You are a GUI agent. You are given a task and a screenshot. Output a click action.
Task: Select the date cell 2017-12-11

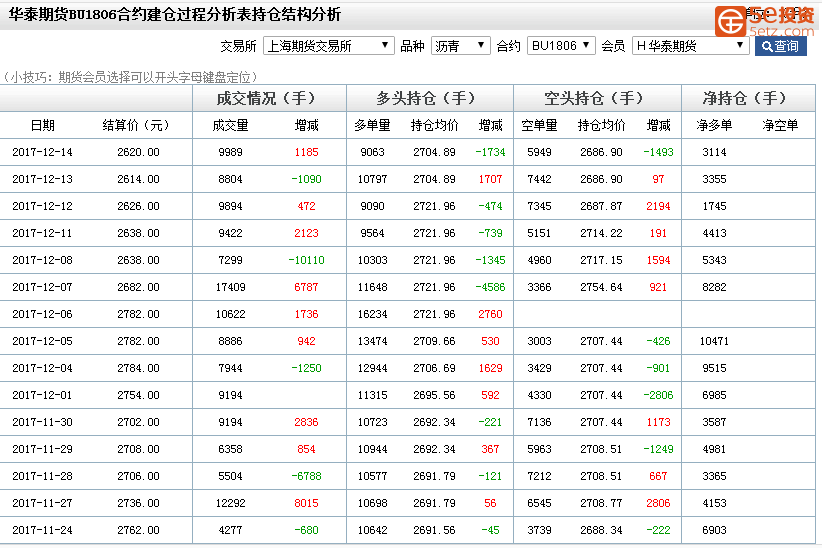point(42,233)
